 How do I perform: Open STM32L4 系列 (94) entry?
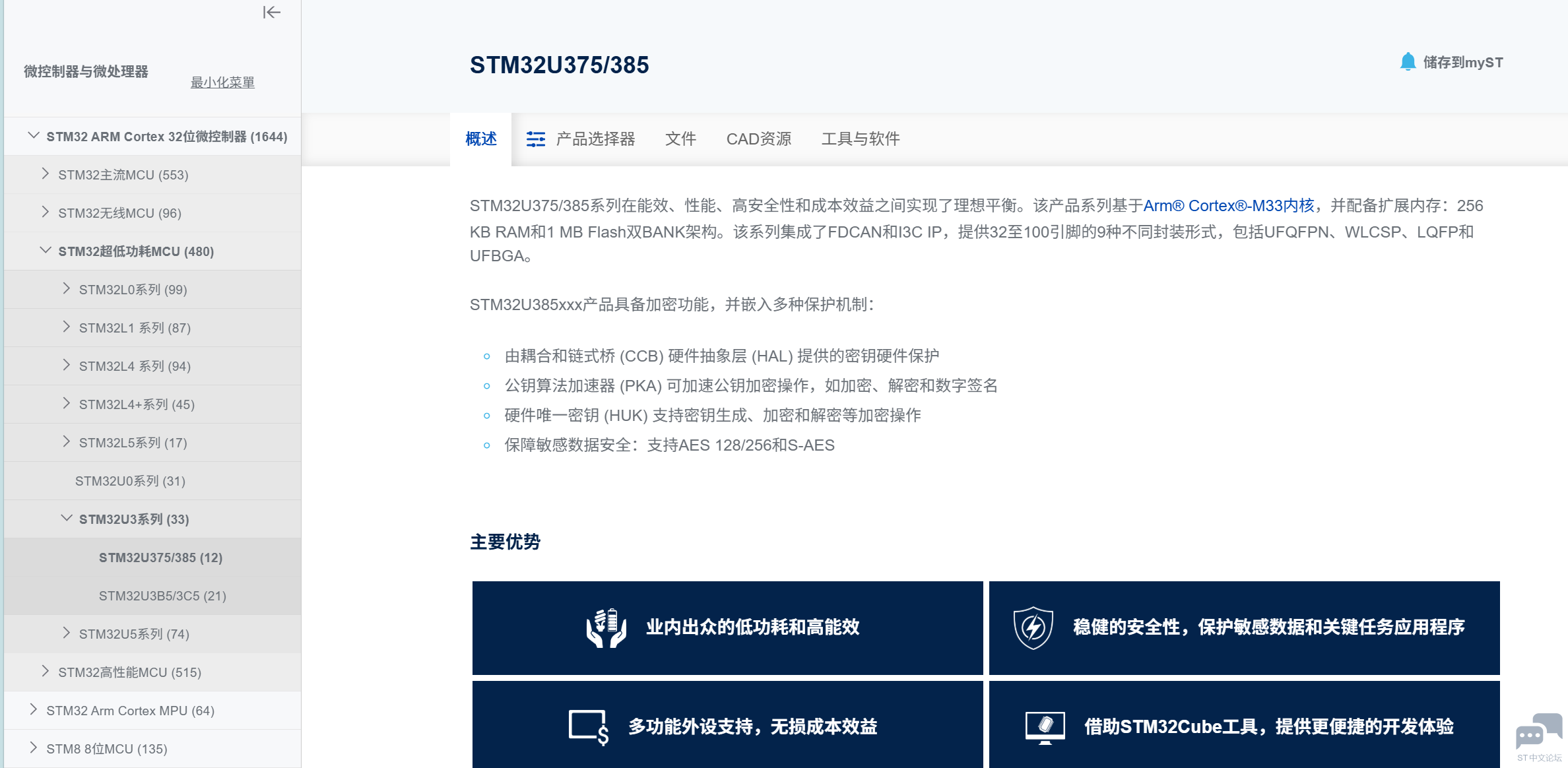pos(152,366)
